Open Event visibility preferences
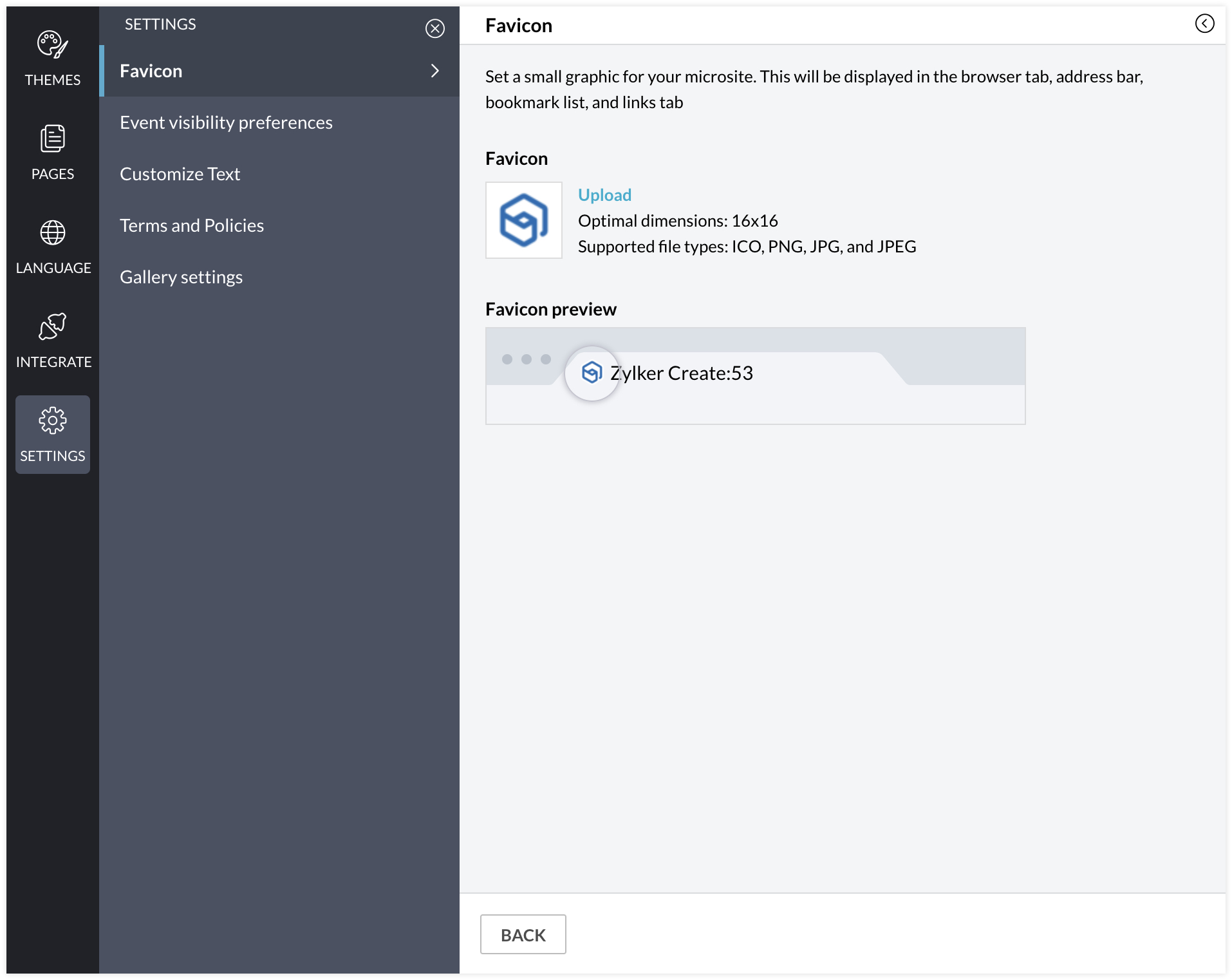The width and height of the screenshot is (1232, 980). click(226, 122)
